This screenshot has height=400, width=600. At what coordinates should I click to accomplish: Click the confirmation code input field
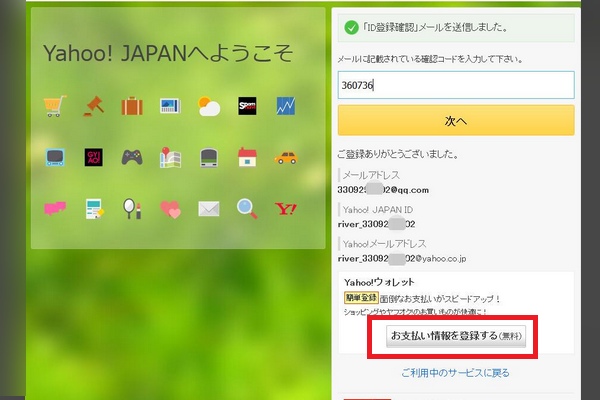[455, 86]
